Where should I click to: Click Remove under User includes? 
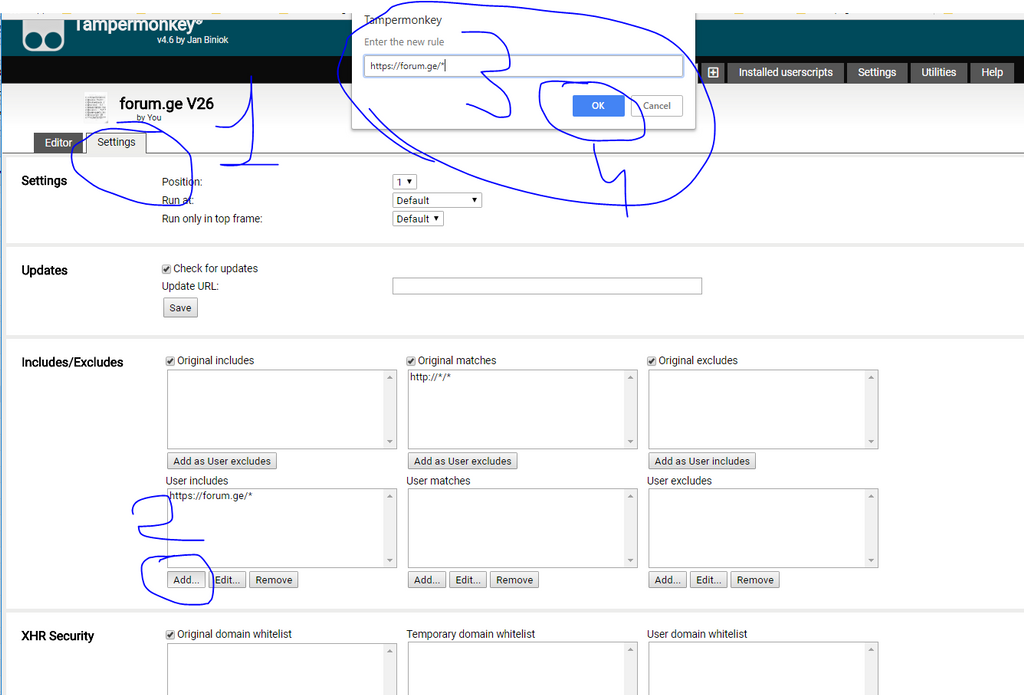coord(274,580)
